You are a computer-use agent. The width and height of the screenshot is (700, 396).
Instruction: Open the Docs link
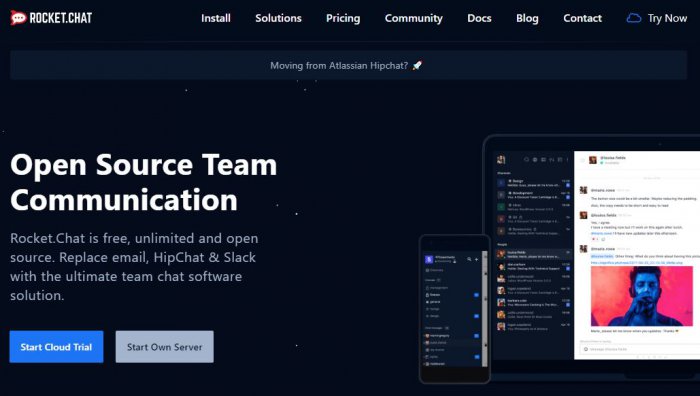(479, 18)
